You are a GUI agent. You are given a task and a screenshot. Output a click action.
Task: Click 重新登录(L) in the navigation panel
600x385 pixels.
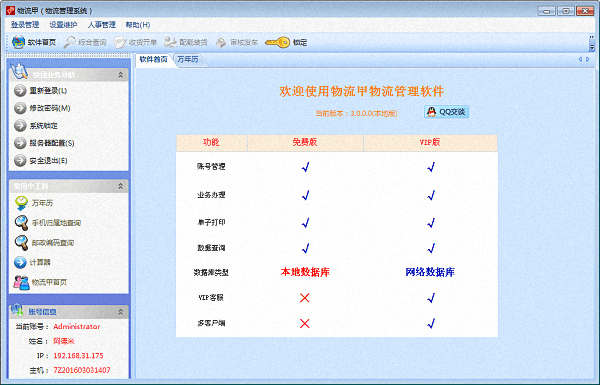point(48,91)
